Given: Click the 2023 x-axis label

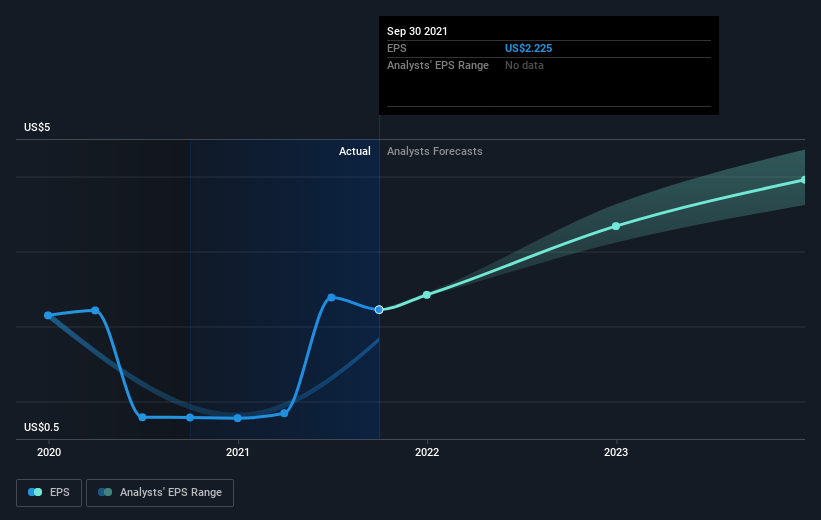Looking at the screenshot, I should 616,453.
